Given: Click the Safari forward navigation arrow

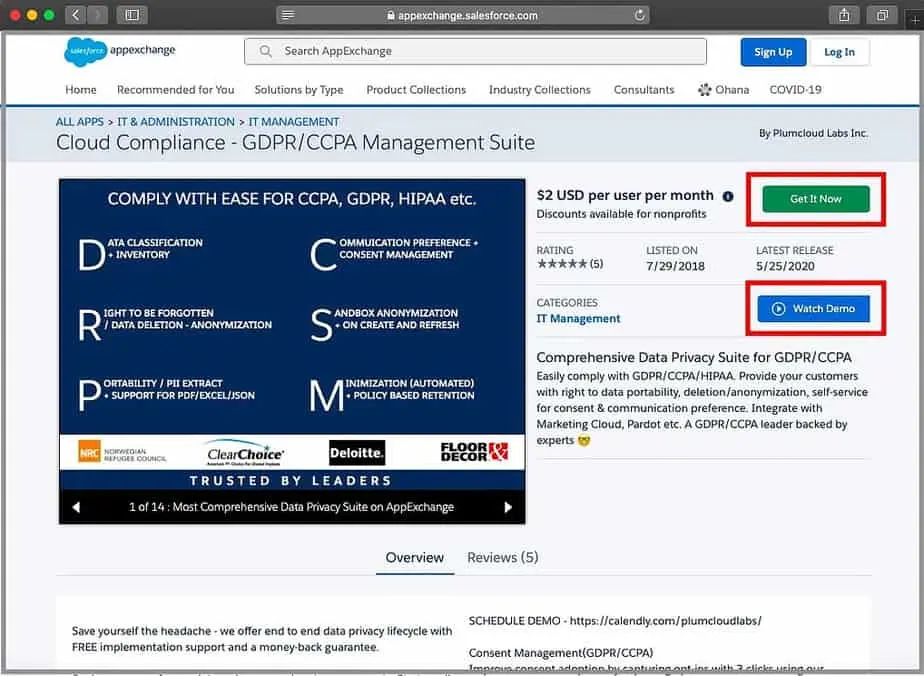Looking at the screenshot, I should coord(98,15).
